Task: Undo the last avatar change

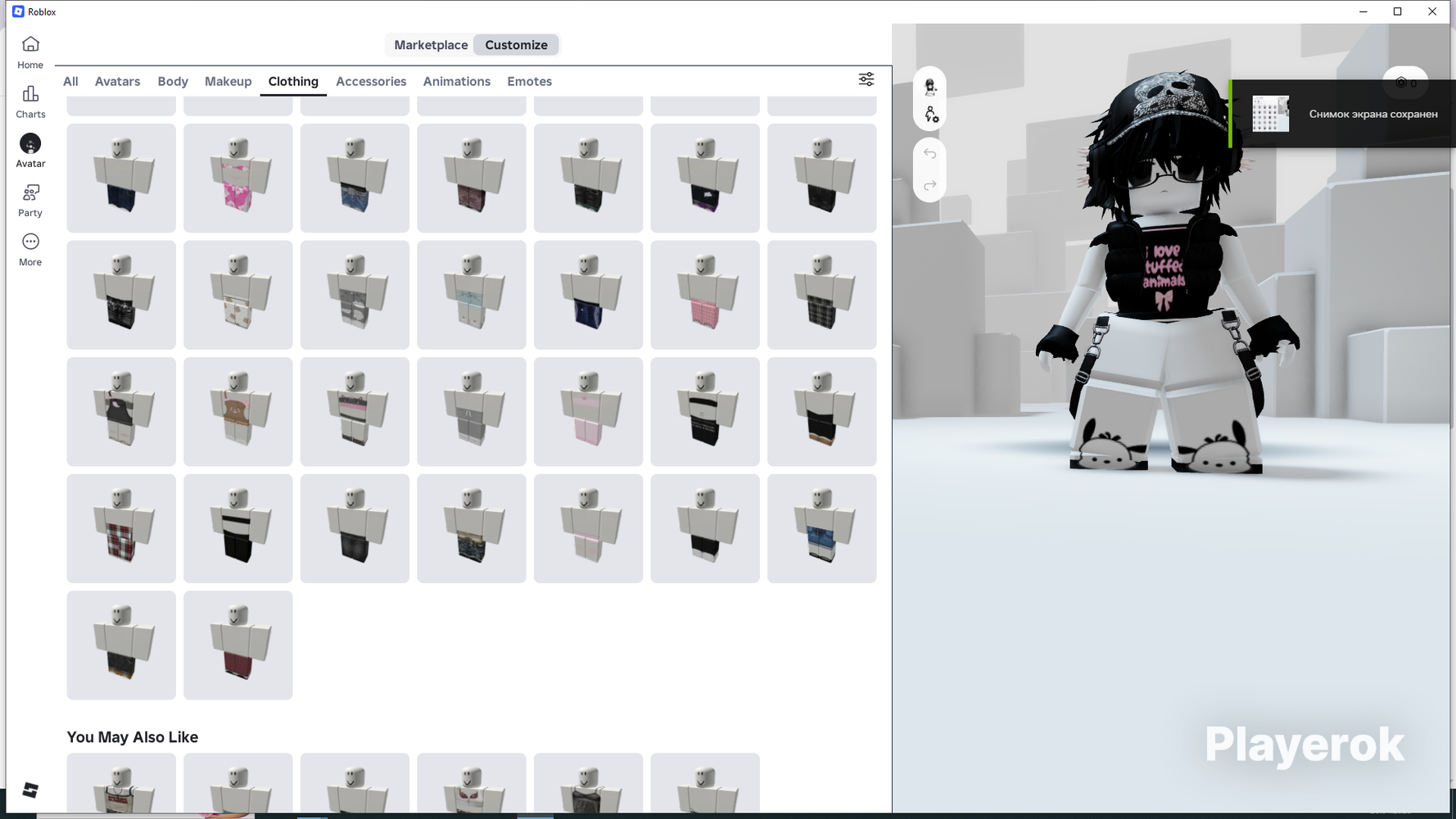Action: click(930, 154)
